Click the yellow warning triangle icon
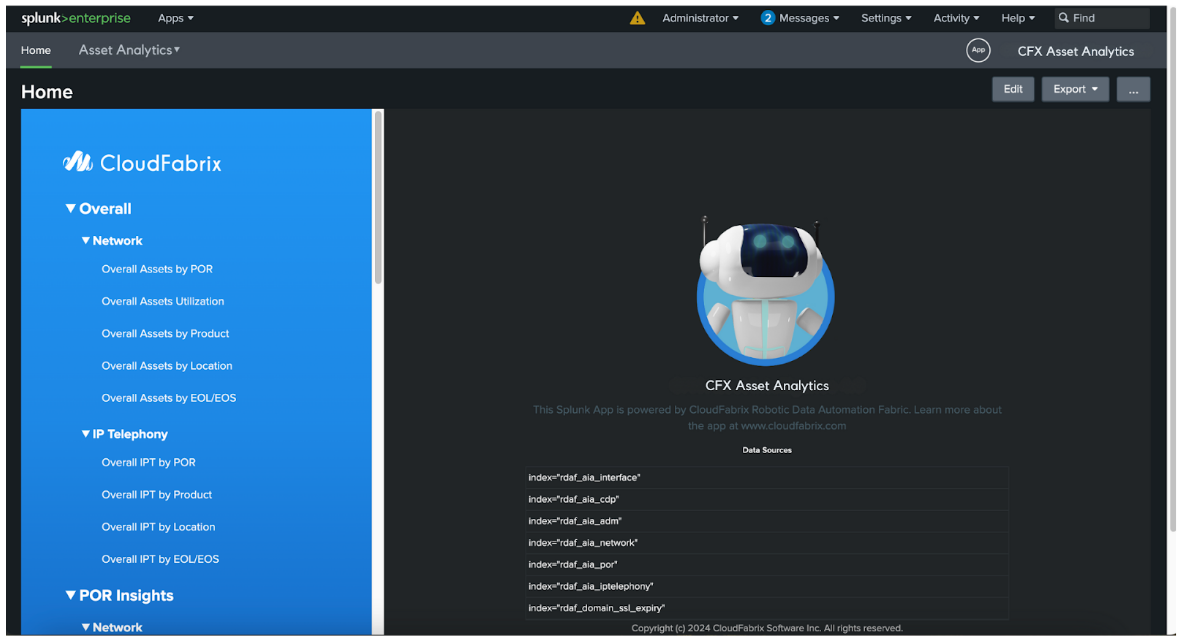1177x642 pixels. point(637,18)
